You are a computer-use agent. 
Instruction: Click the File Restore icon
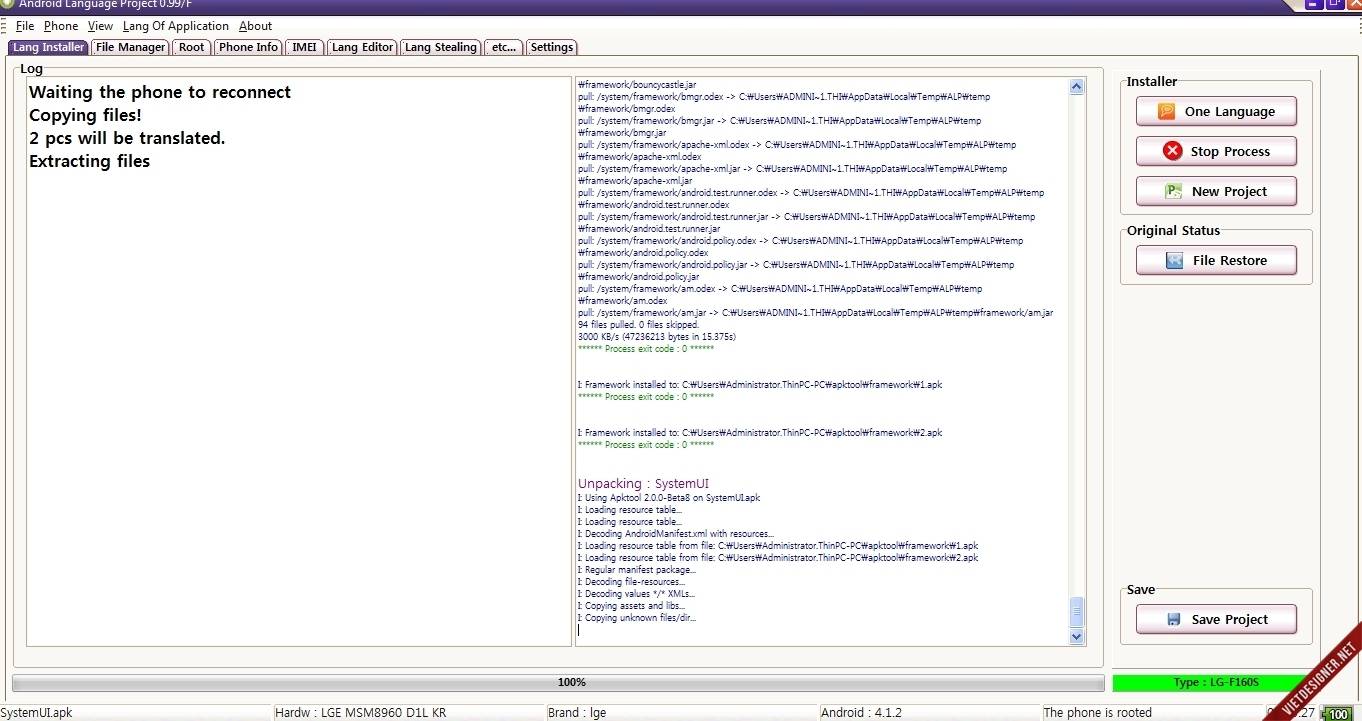pos(1175,260)
